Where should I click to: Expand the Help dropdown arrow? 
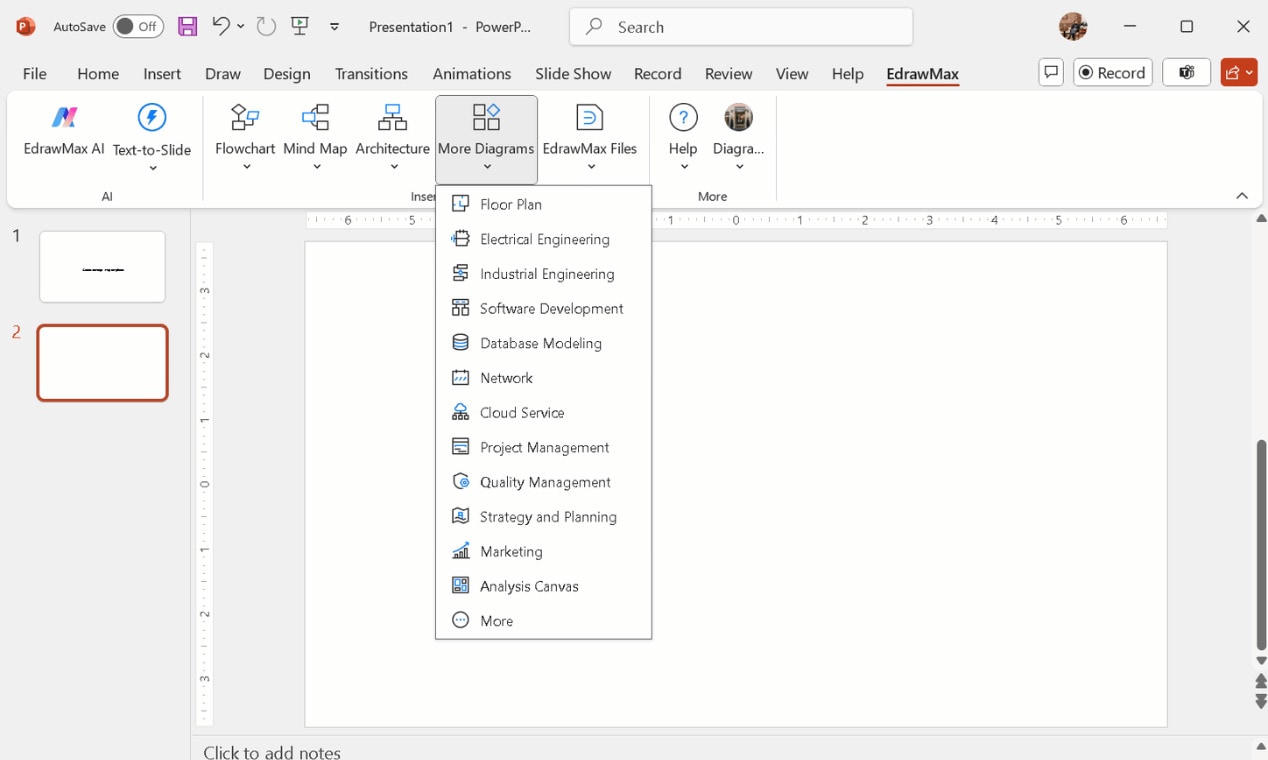[x=684, y=167]
